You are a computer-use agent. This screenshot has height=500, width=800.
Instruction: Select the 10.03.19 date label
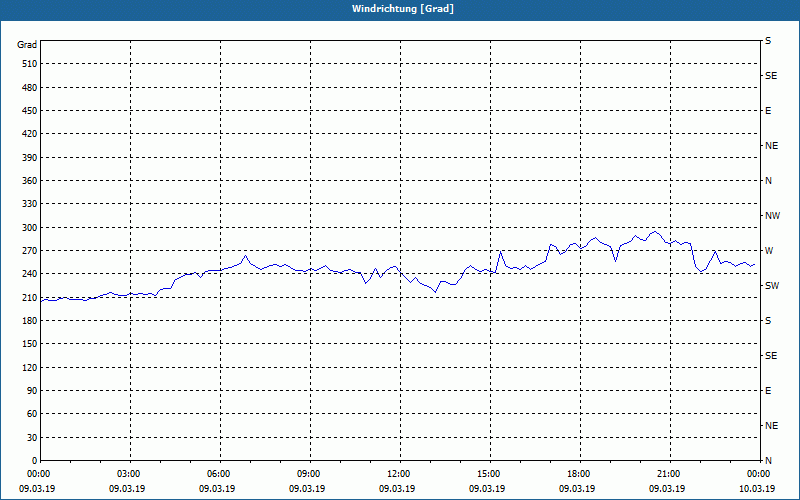[757, 489]
